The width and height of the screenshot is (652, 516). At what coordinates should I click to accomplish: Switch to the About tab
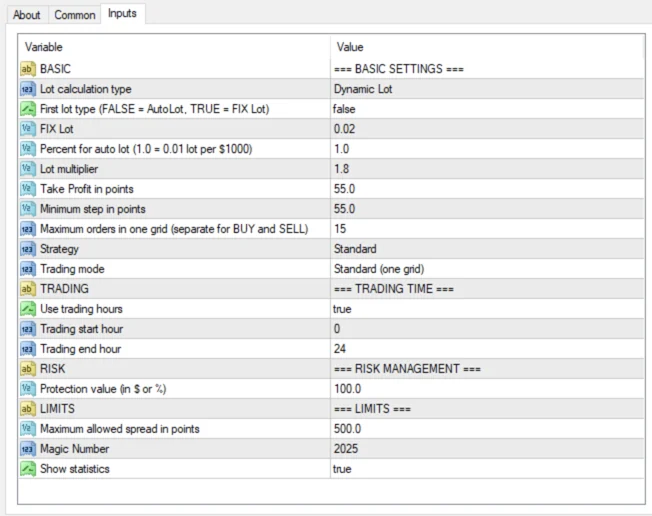pyautogui.click(x=27, y=15)
